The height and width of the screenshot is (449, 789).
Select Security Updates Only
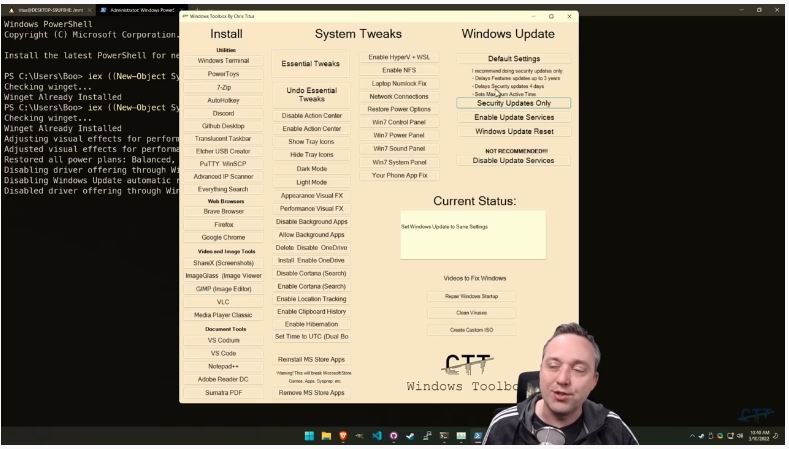514,103
